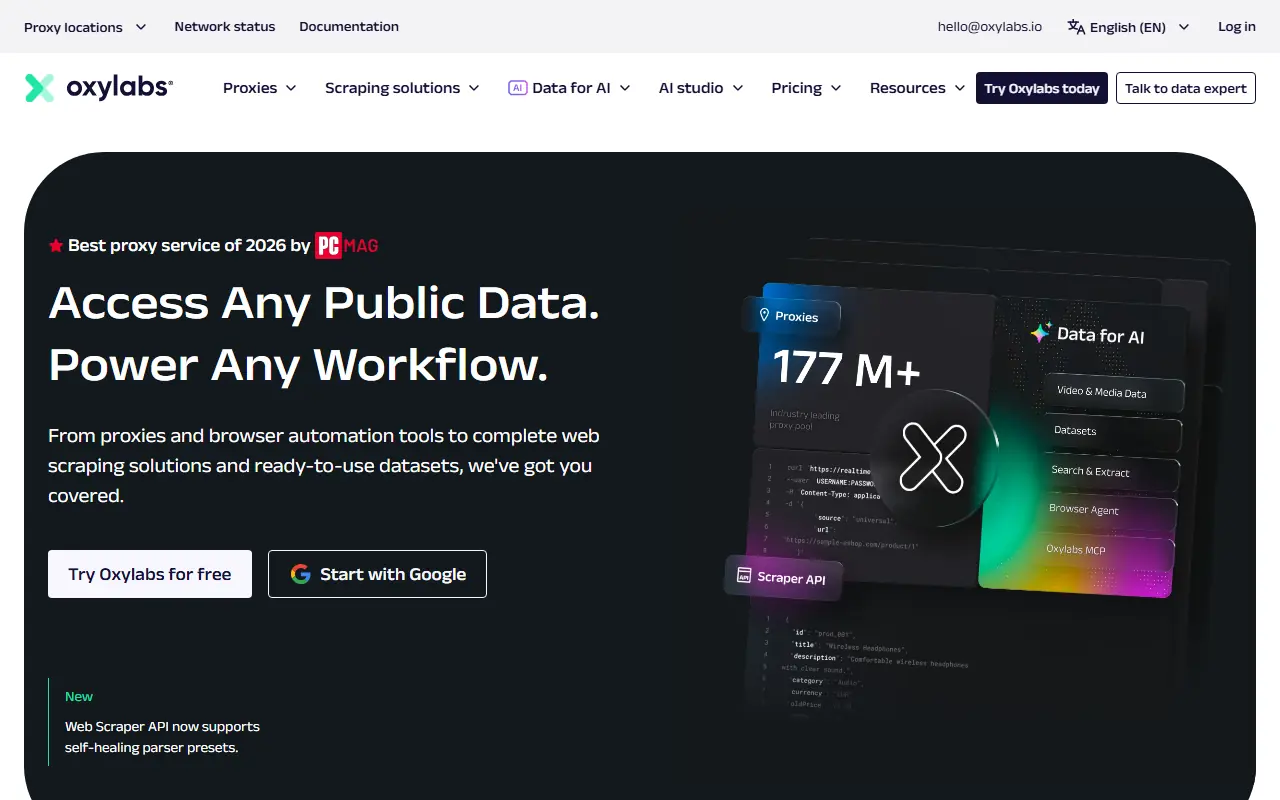This screenshot has width=1280, height=800.
Task: Click the sparkle icon on Data for AI card
Action: (x=1041, y=331)
